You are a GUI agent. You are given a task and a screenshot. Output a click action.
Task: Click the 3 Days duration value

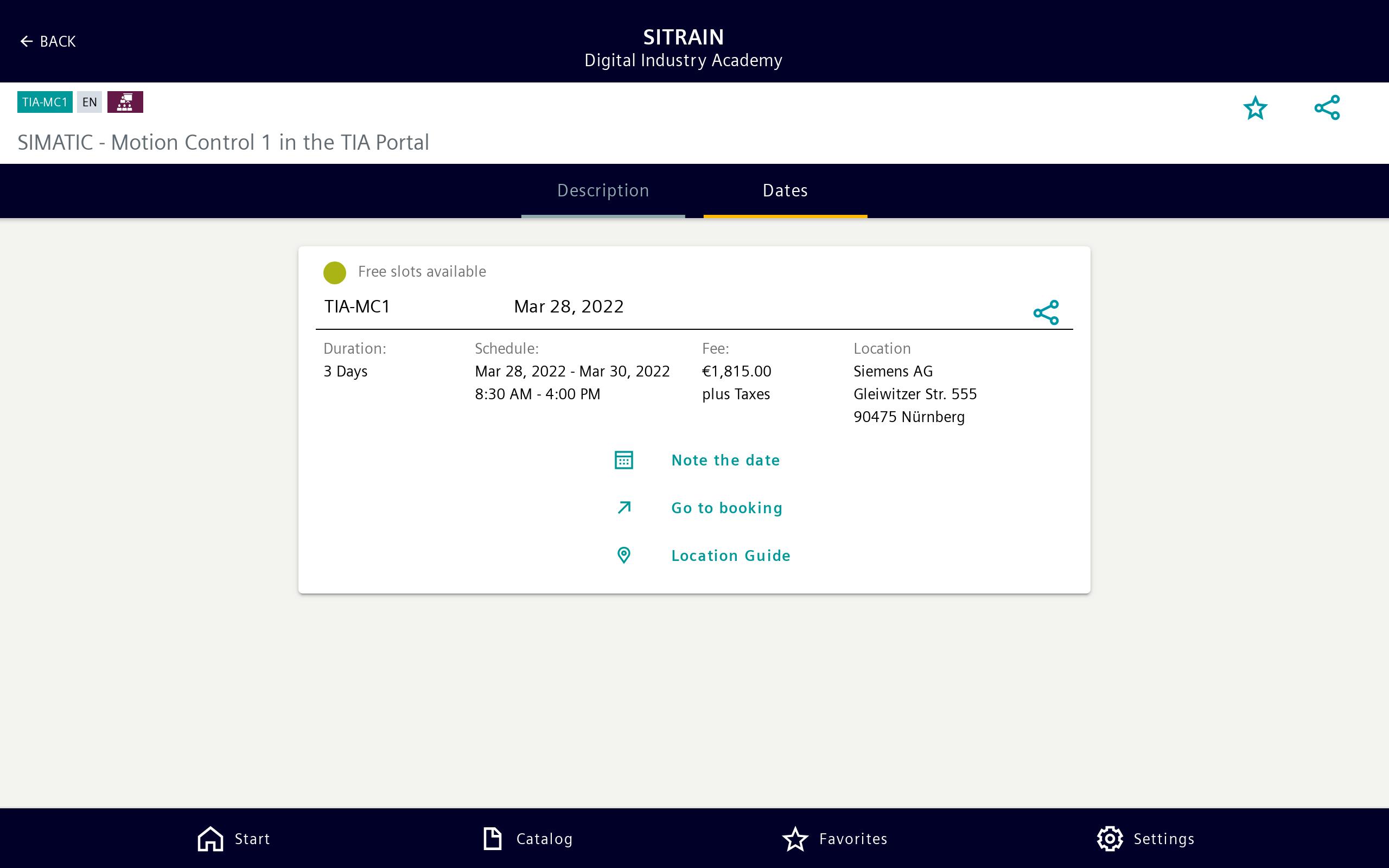346,372
